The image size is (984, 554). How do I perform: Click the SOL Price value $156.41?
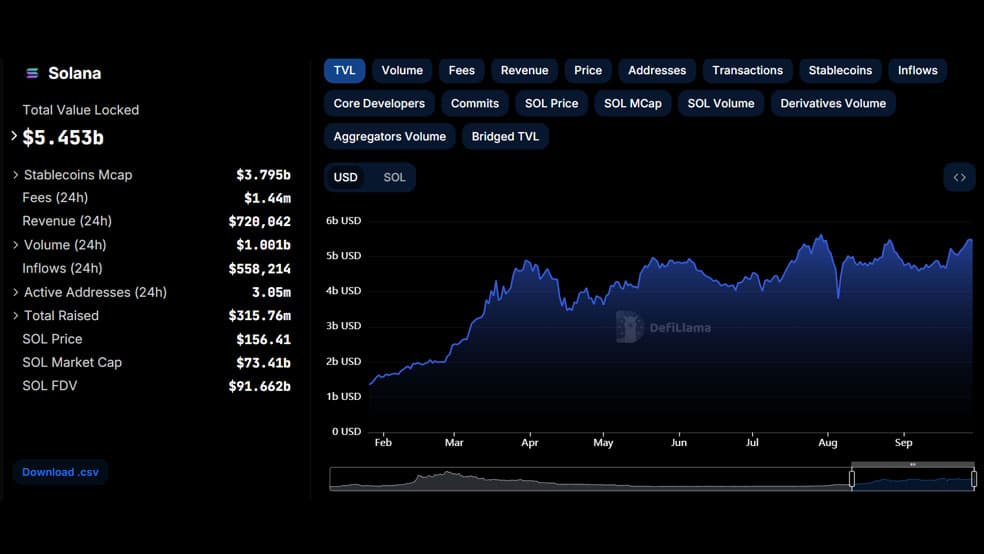(264, 339)
